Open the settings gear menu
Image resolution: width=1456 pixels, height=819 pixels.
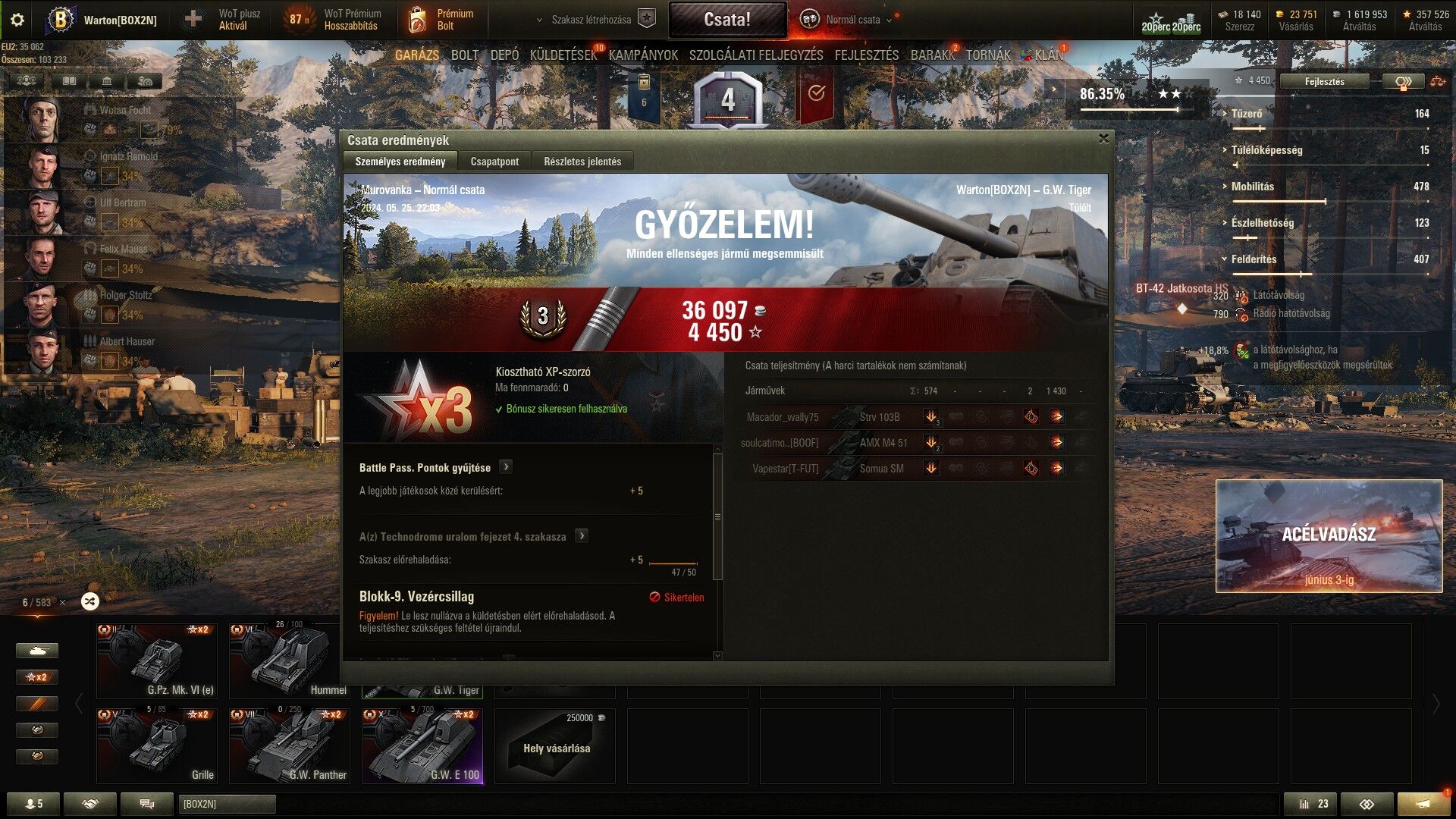[x=17, y=20]
